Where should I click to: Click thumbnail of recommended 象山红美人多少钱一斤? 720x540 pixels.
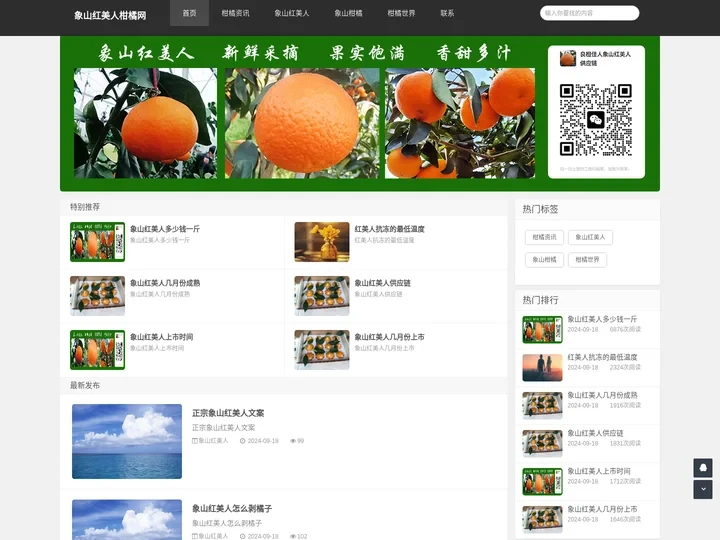coord(97,242)
